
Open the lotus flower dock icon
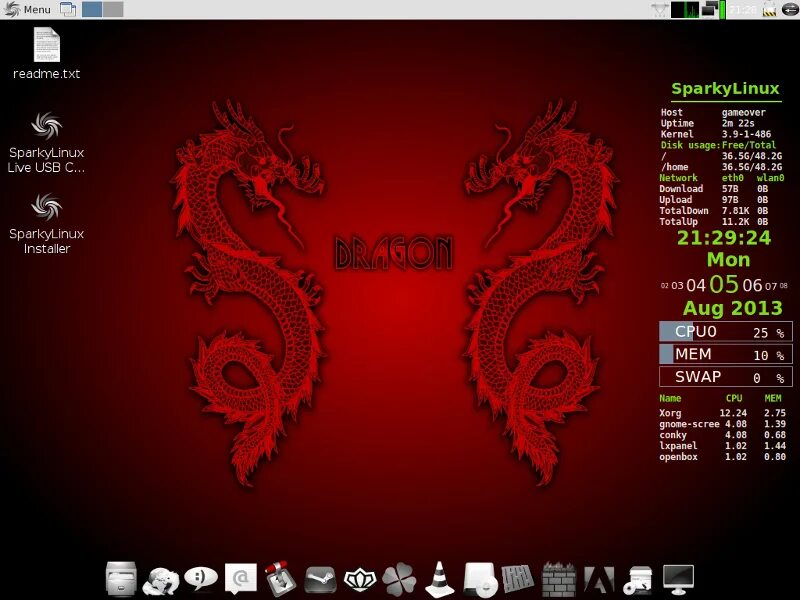pyautogui.click(x=360, y=580)
